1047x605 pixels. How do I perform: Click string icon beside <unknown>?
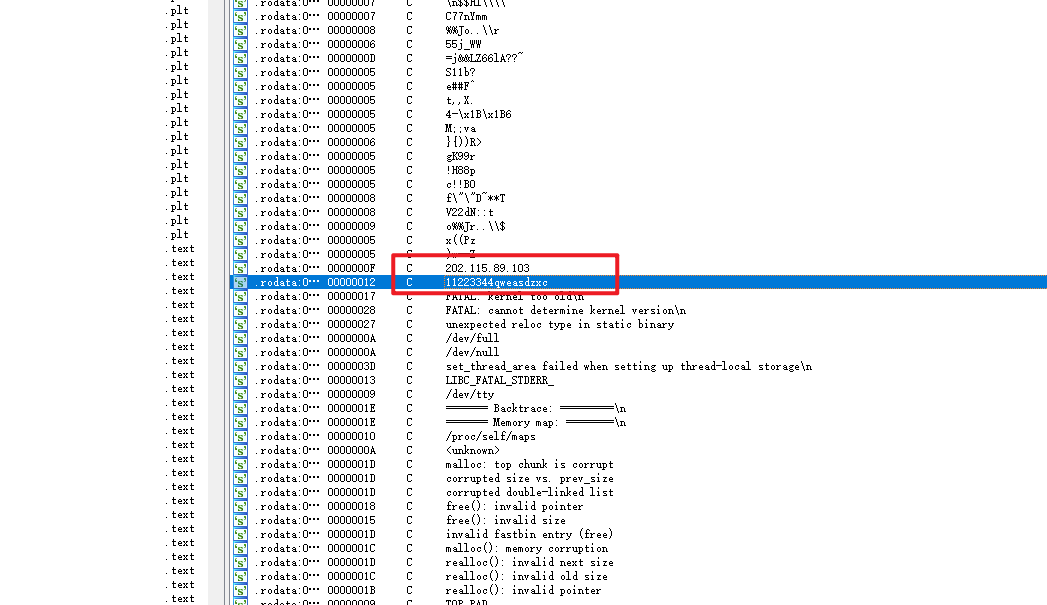240,451
